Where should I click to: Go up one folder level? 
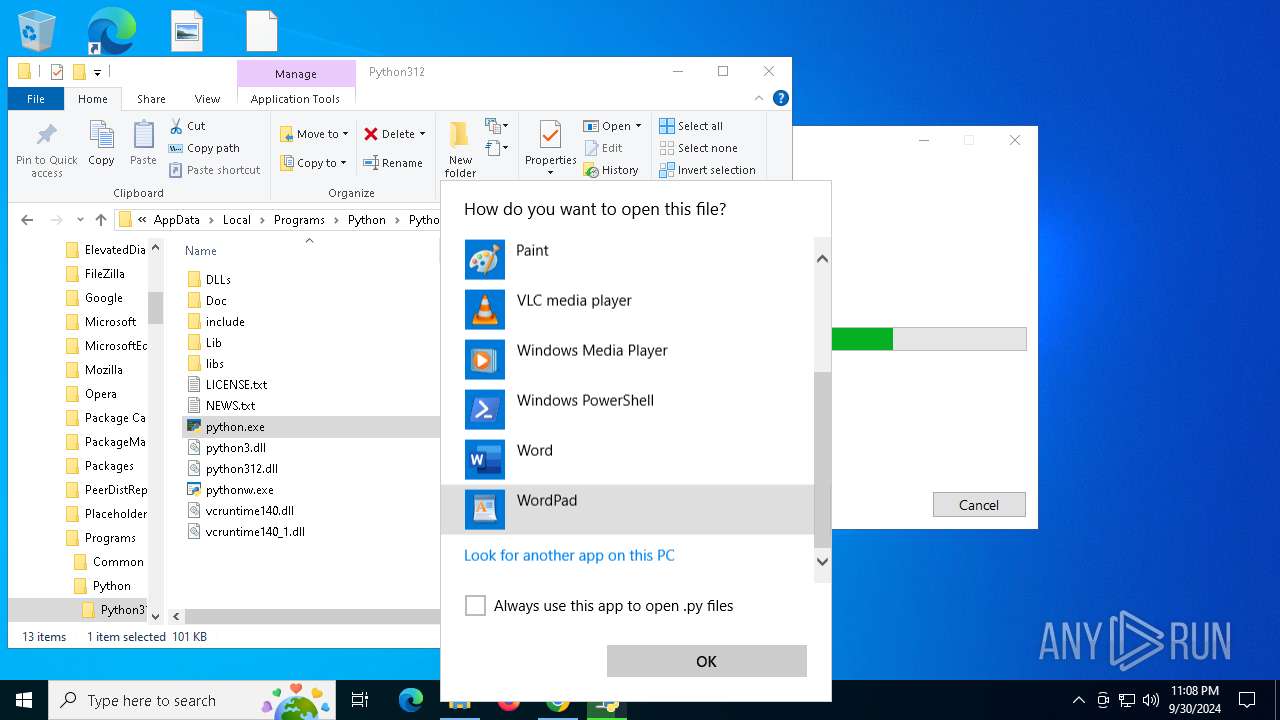coord(101,220)
